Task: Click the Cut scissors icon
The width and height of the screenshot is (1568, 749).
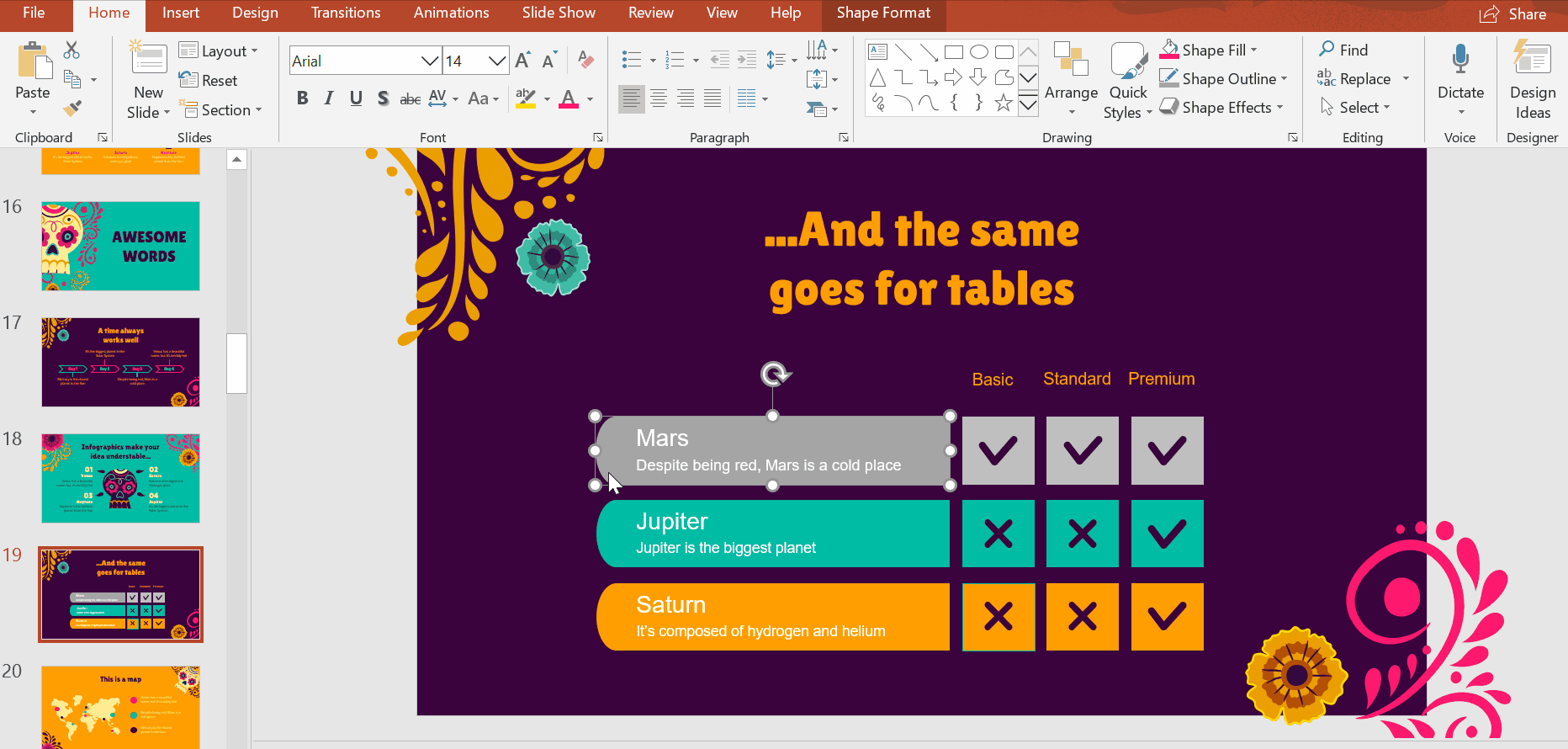Action: coord(72,50)
